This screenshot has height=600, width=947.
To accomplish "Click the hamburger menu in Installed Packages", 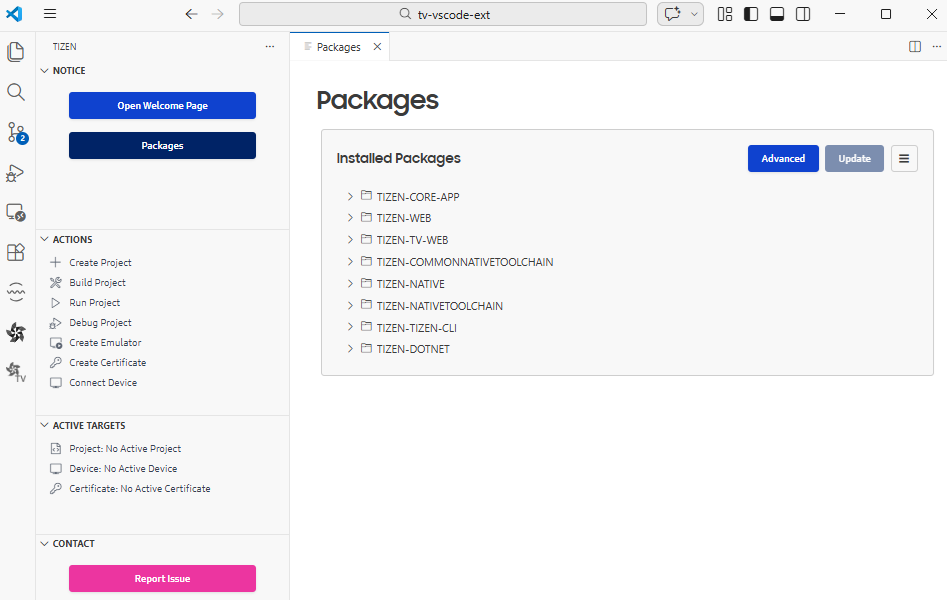I will pos(904,158).
